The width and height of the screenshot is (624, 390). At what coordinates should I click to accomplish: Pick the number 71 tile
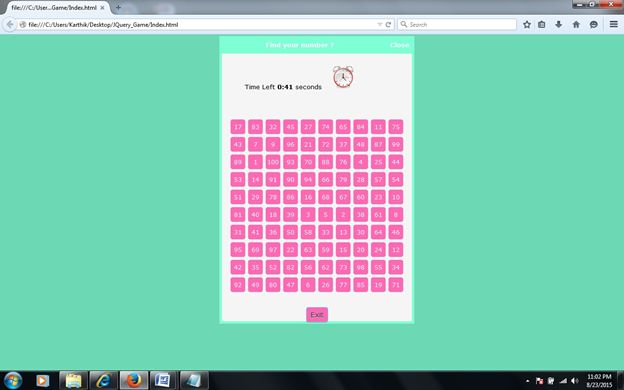tap(396, 285)
